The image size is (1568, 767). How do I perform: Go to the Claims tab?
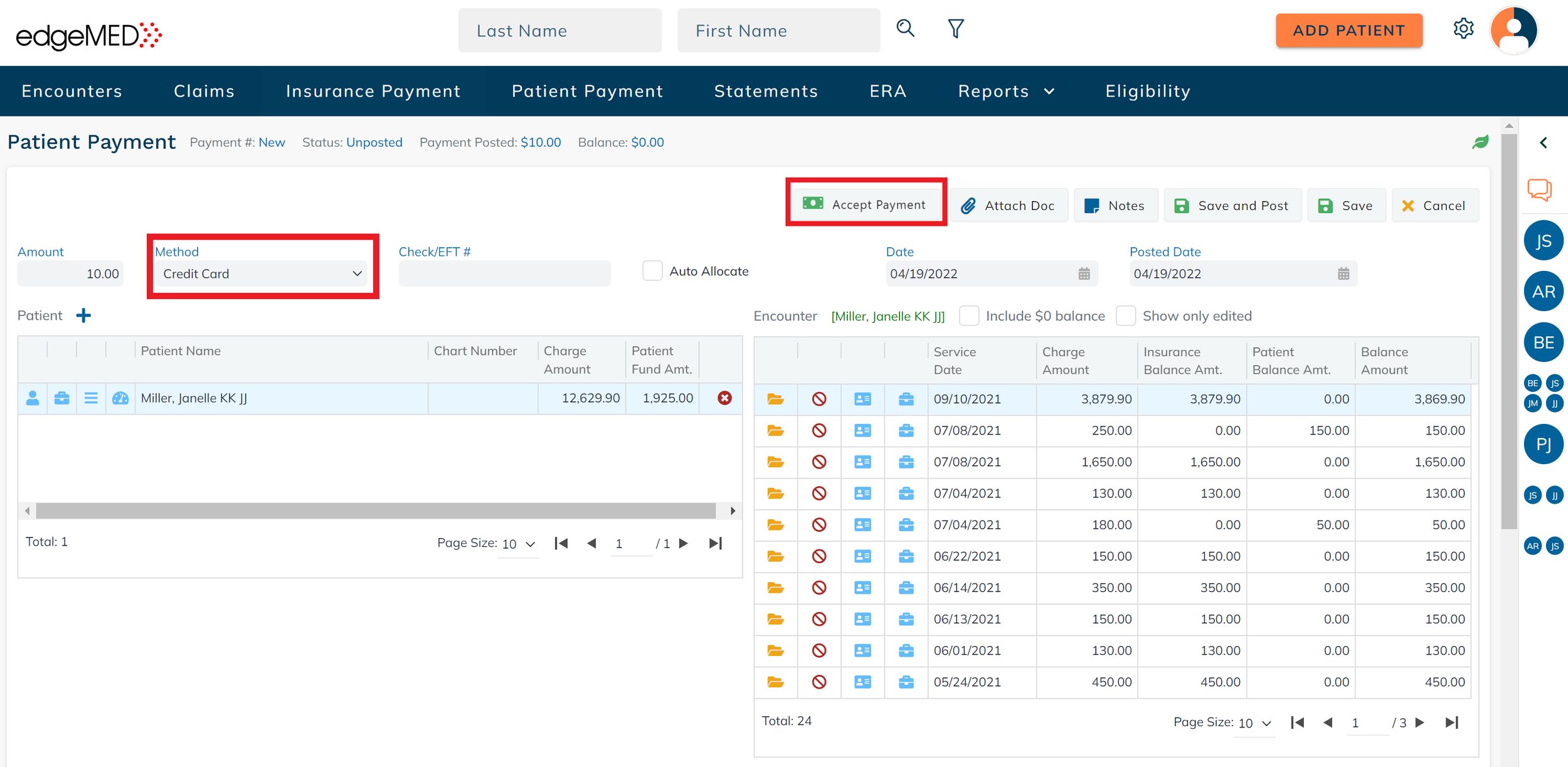tap(204, 91)
